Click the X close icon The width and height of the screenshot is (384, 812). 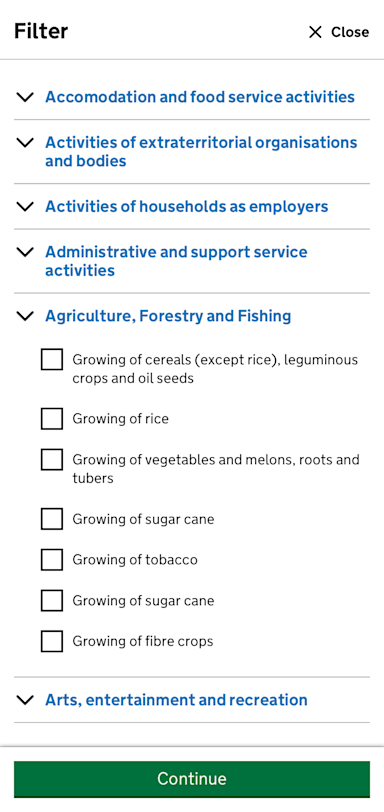tap(315, 32)
